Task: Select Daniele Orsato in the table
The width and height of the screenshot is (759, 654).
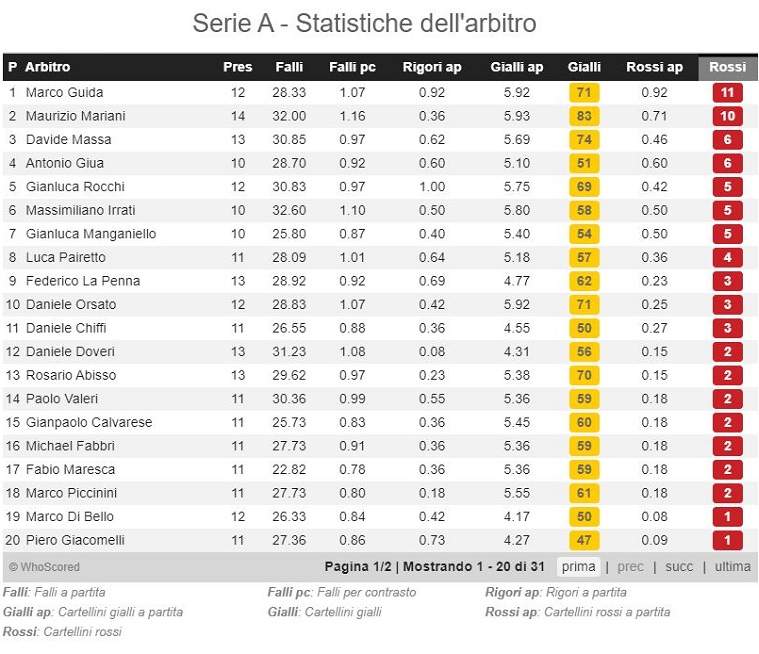Action: pyautogui.click(x=71, y=304)
